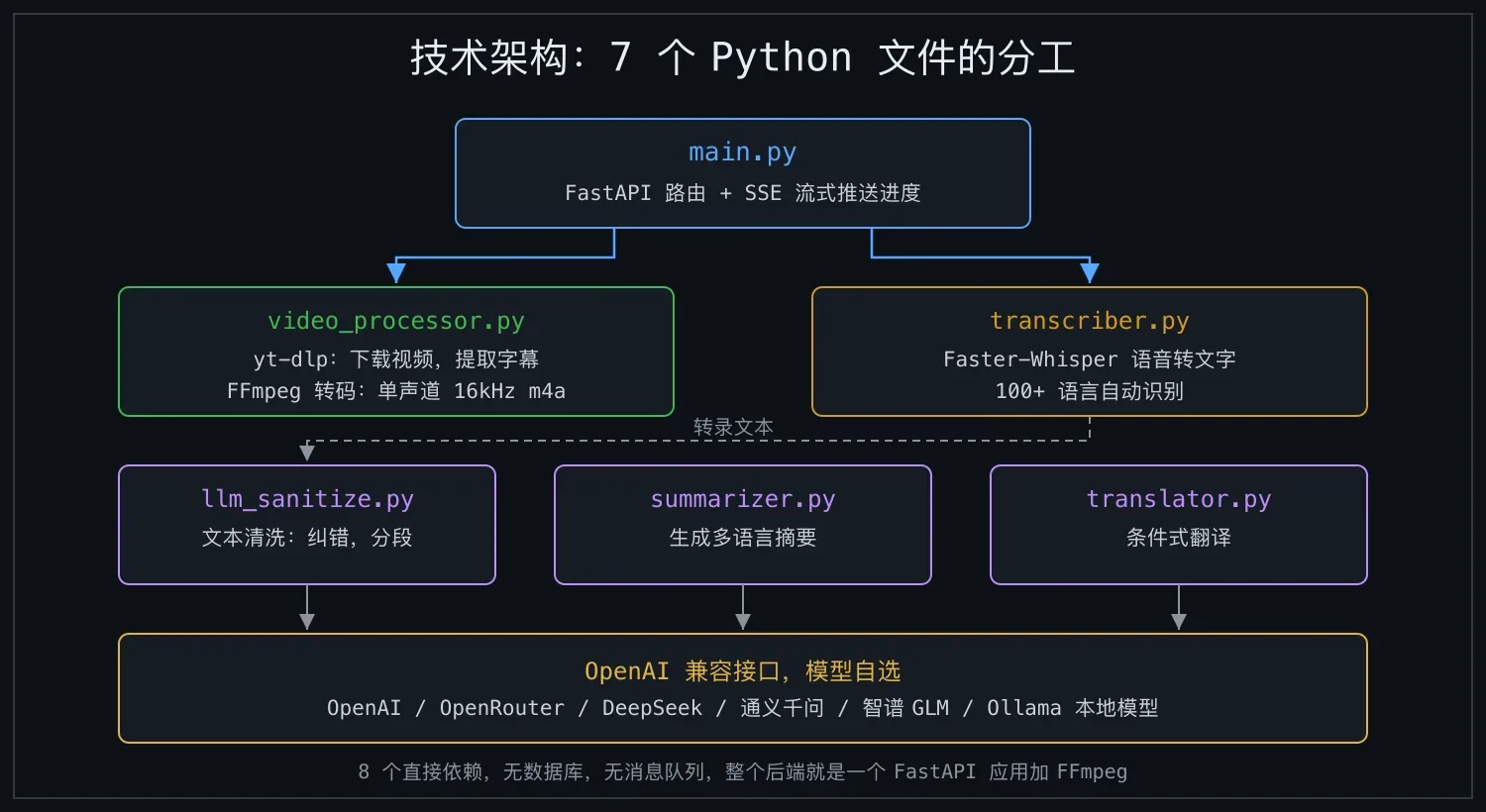Click the "生成多语言摘要" description

[742, 538]
